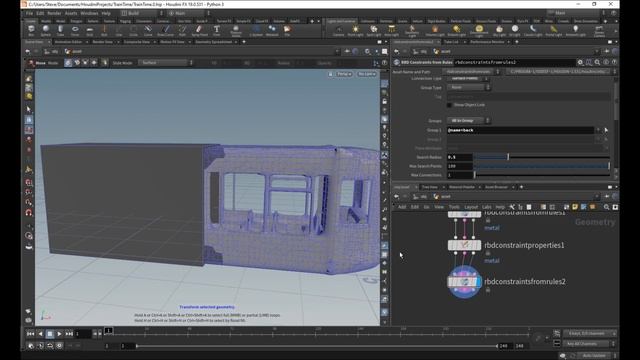The height and width of the screenshot is (360, 640).
Task: Open the Connection Type dropdown
Action: 469,78
